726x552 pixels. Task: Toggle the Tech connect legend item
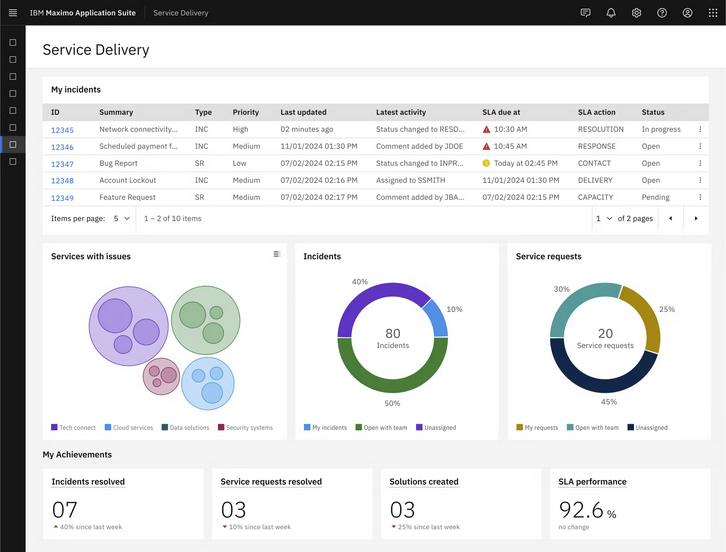click(x=74, y=428)
